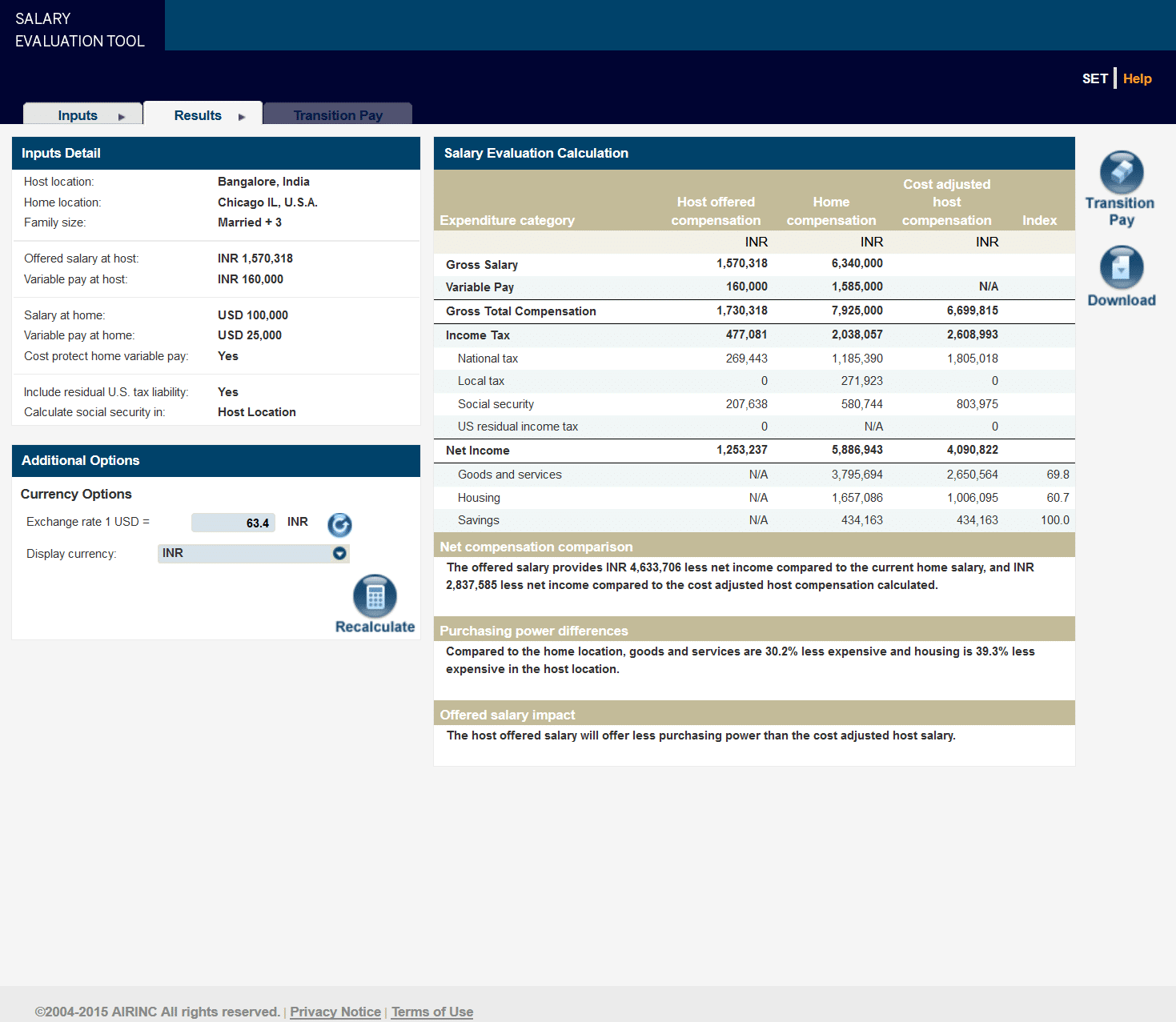Click the Index column header
This screenshot has width=1176, height=1022.
pos(1039,220)
